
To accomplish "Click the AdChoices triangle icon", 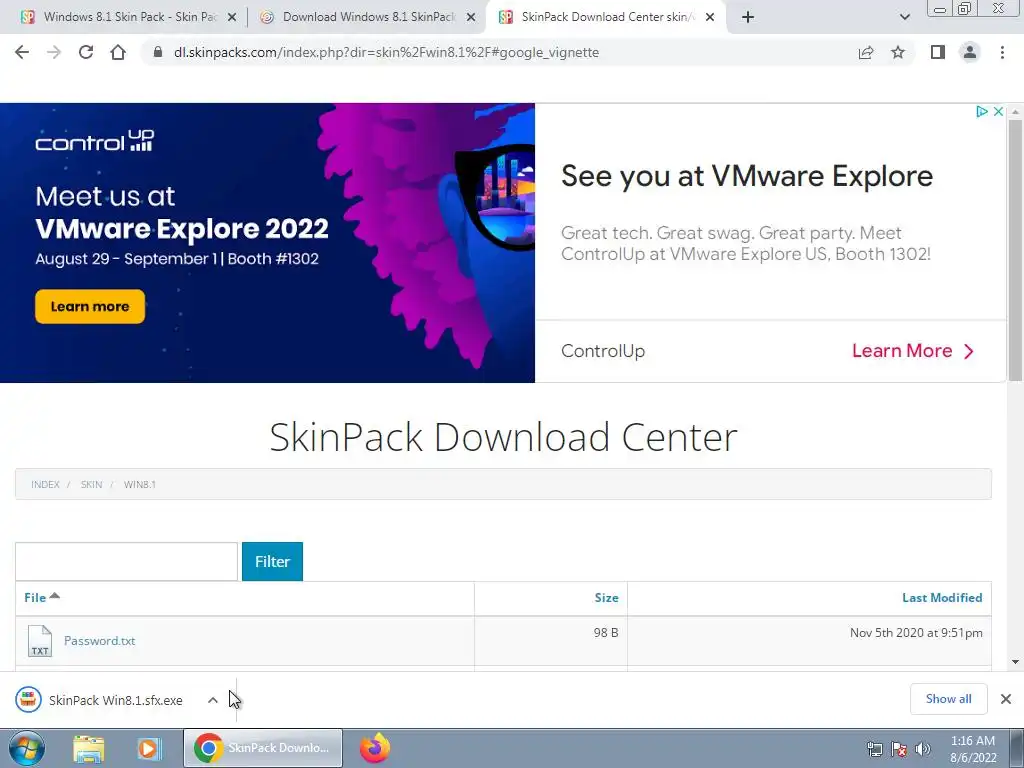I will point(981,112).
